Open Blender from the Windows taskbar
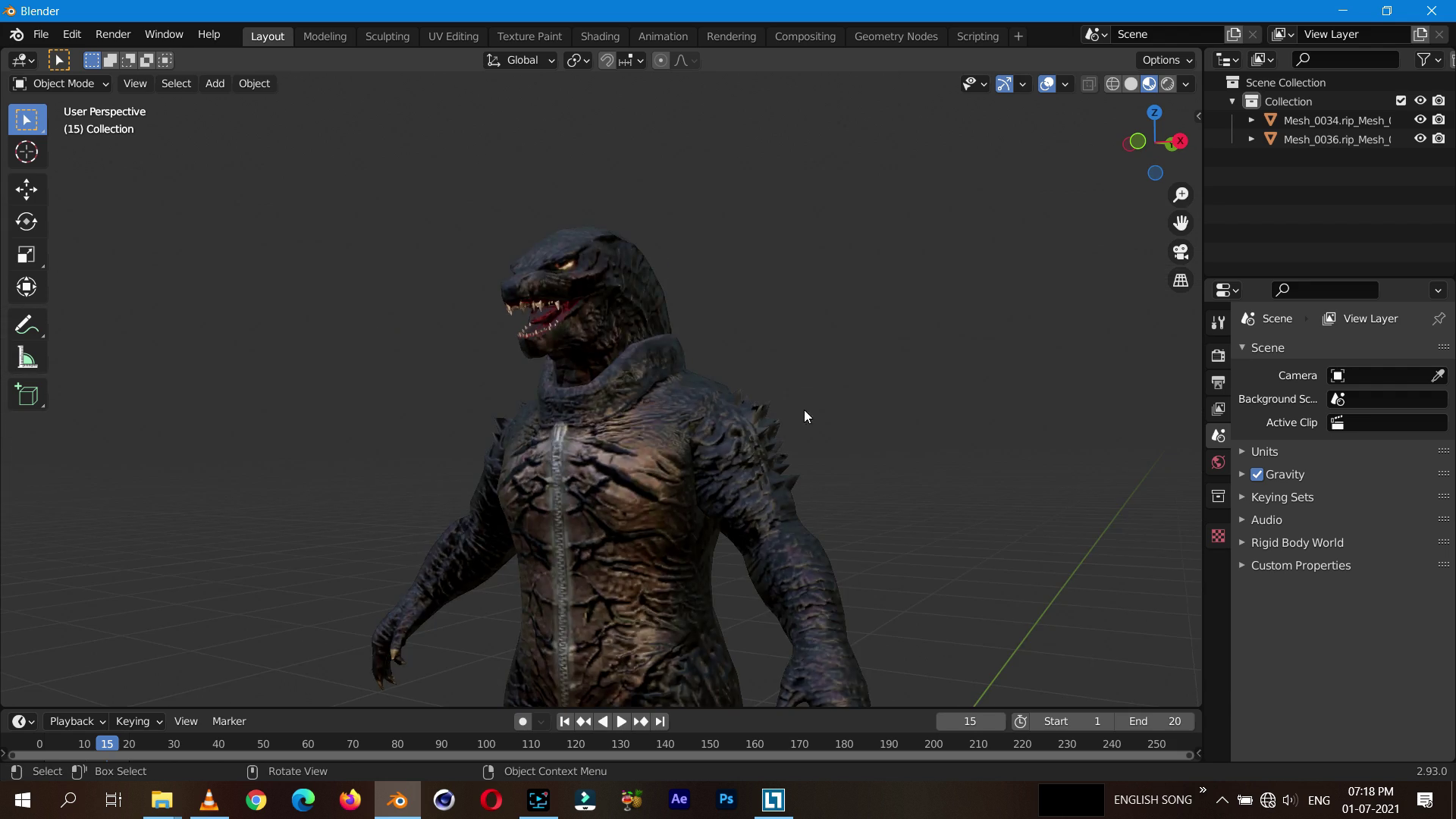Viewport: 1456px width, 819px height. pos(397,799)
